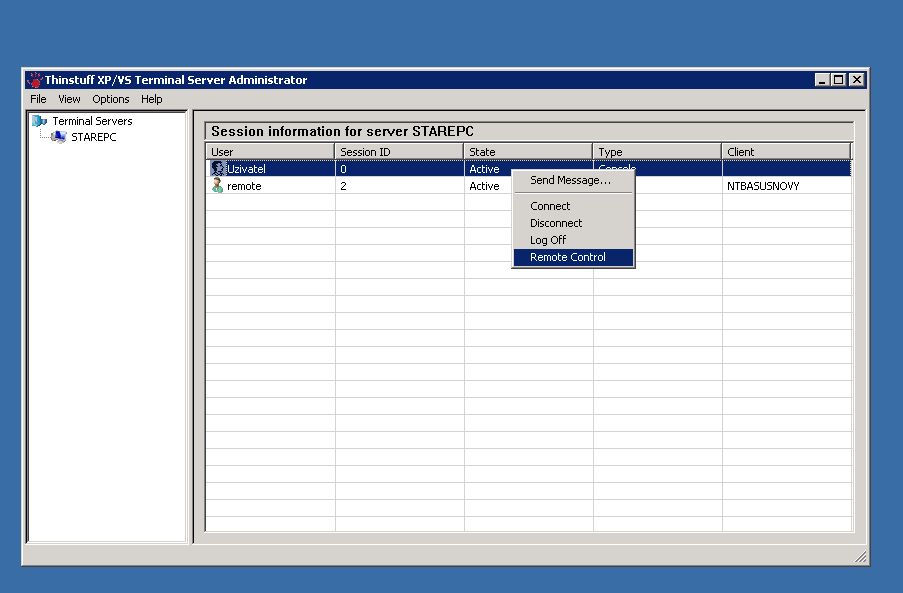Open the View menu

[69, 99]
